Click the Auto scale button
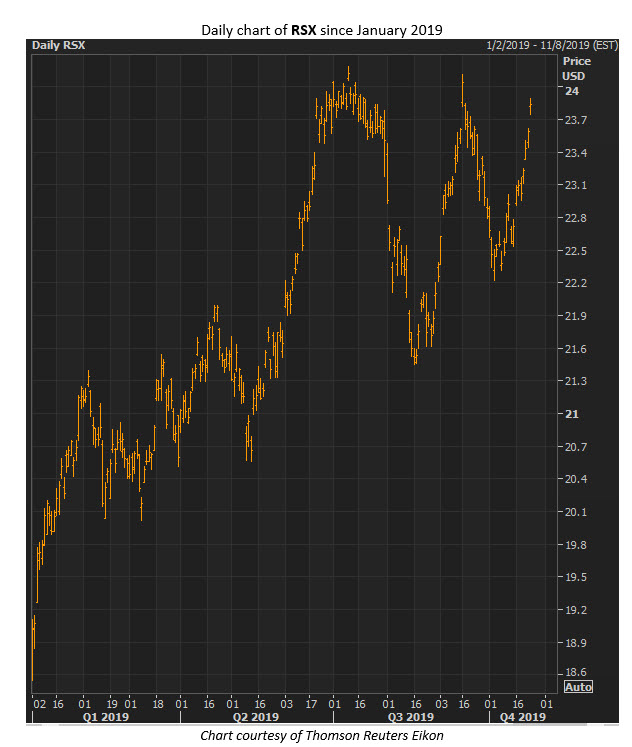 (x=578, y=686)
